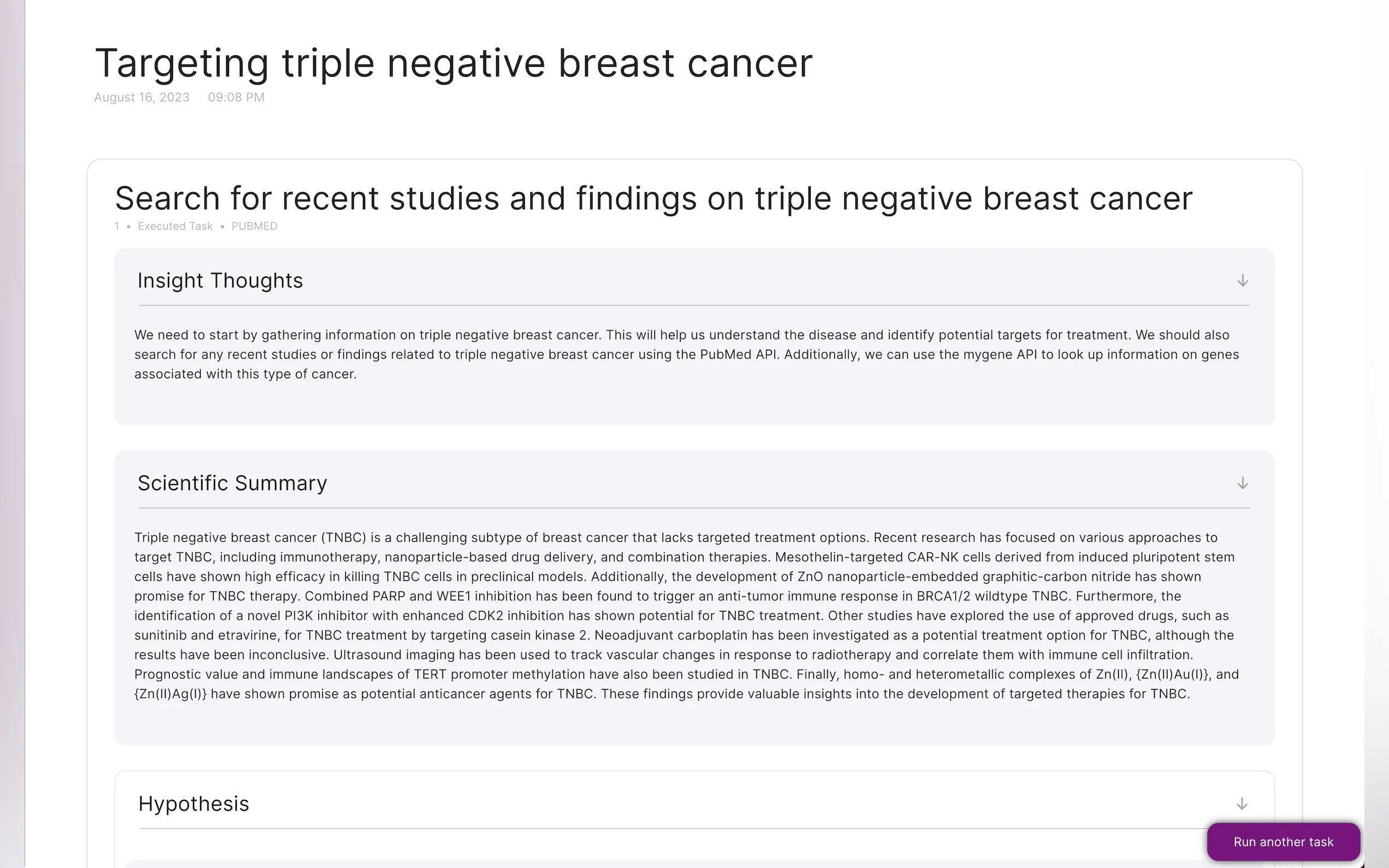Click the task number 1 label

117,226
